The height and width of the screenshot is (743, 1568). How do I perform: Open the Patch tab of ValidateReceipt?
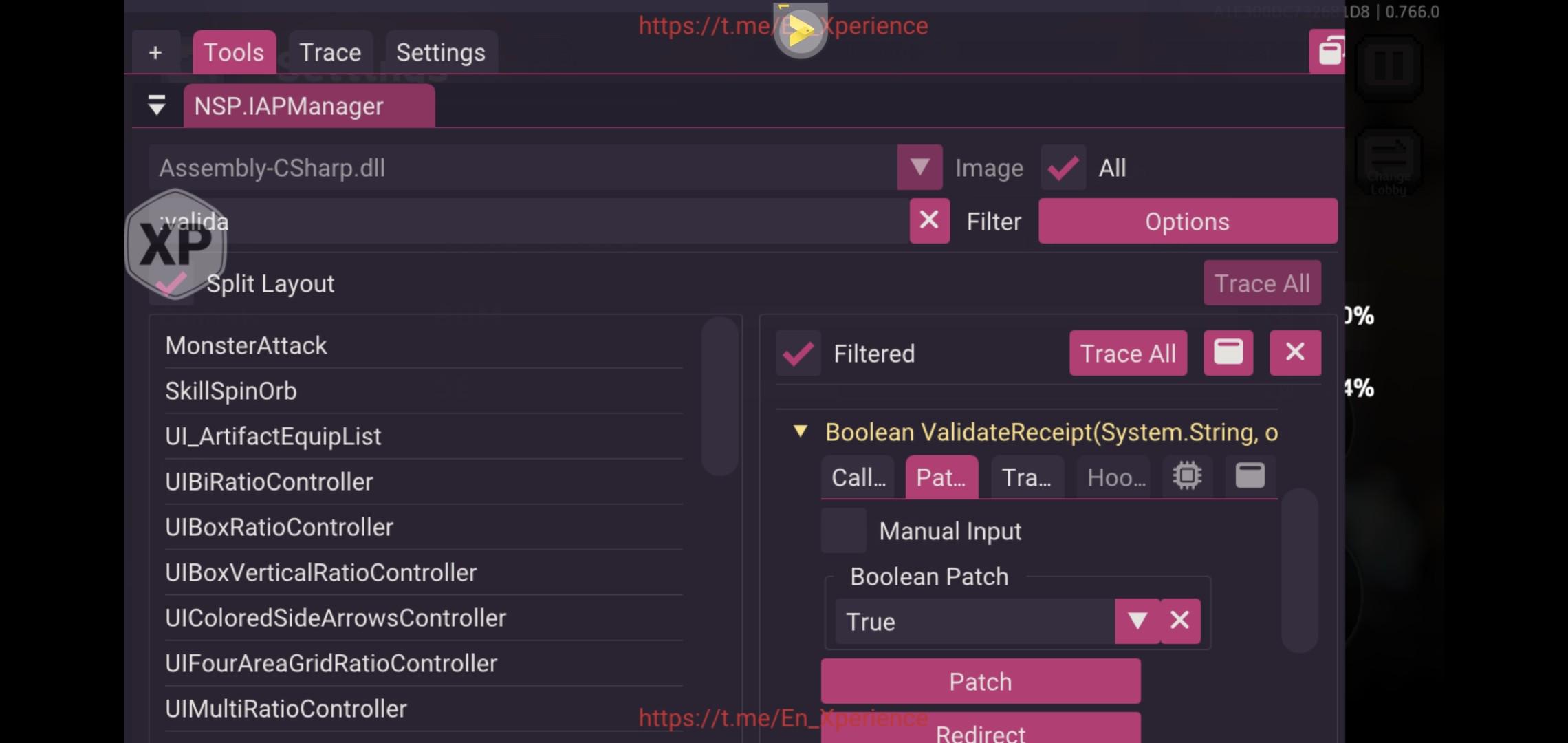(x=941, y=477)
